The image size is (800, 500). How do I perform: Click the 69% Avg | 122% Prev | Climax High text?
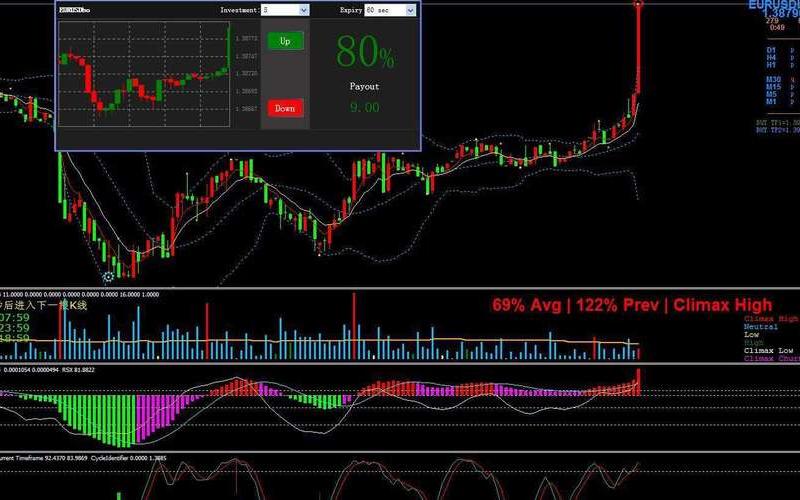click(632, 305)
